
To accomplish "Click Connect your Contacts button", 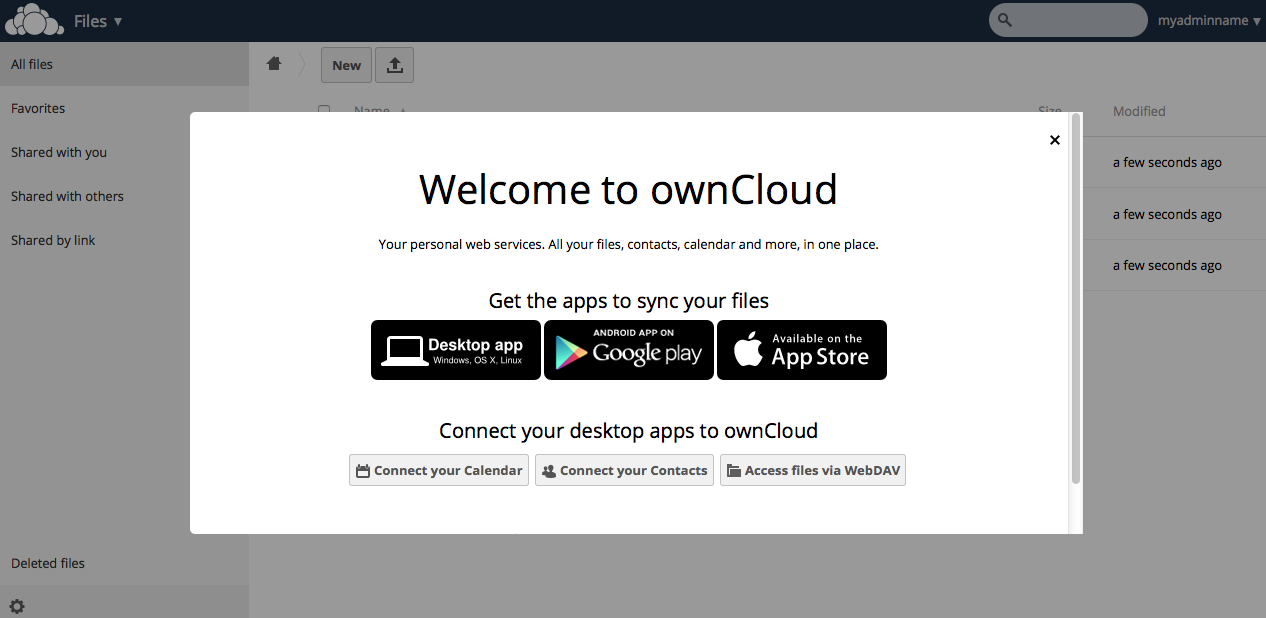I will pyautogui.click(x=624, y=470).
